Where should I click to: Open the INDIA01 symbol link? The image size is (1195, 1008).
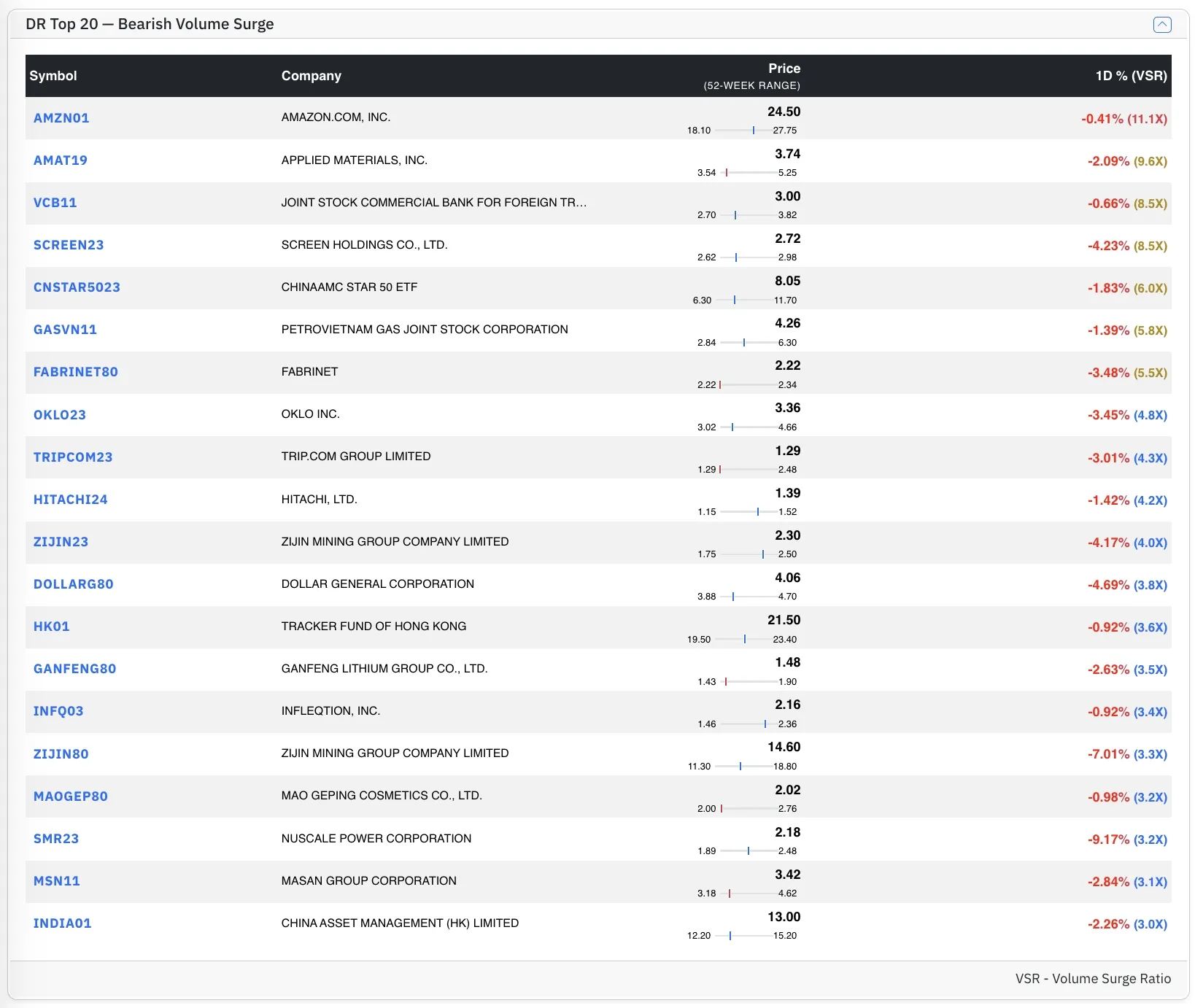63,923
